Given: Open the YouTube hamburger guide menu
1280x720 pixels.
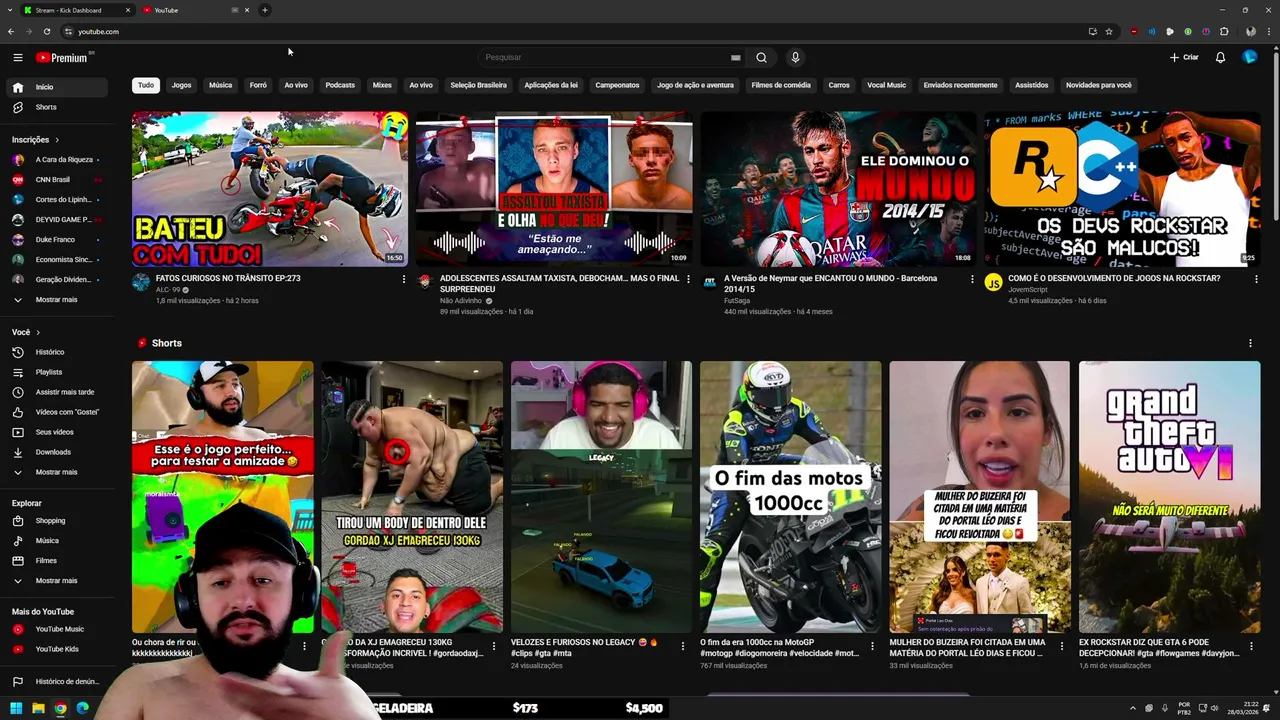Looking at the screenshot, I should [x=18, y=58].
